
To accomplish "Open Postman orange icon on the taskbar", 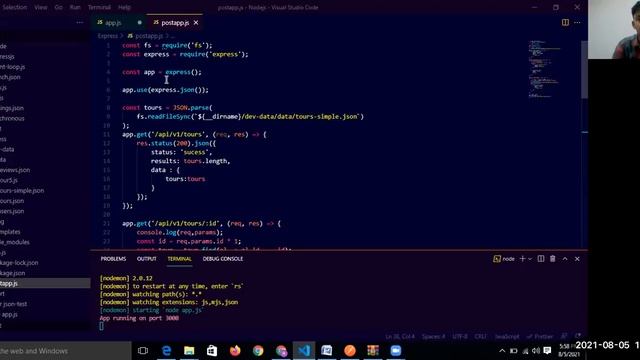I will 350,351.
